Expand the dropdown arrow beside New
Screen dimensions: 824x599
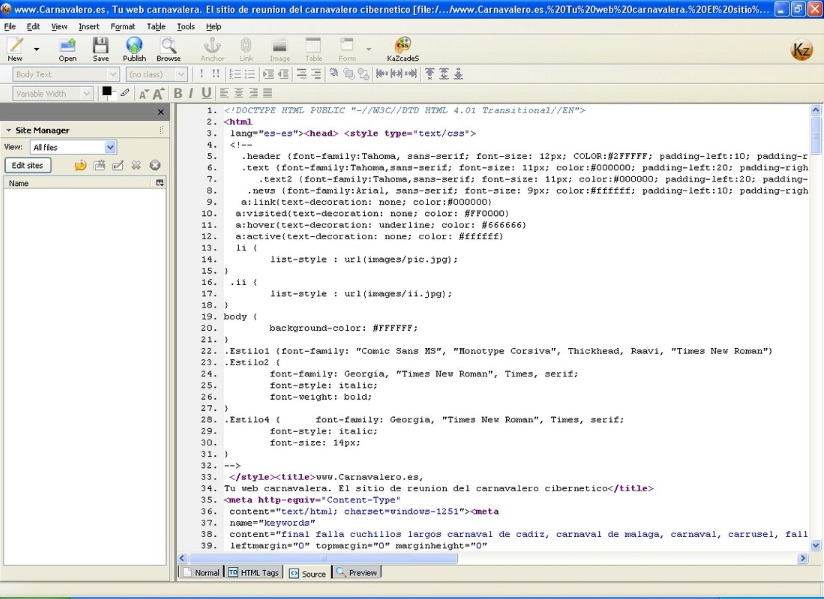(x=37, y=48)
